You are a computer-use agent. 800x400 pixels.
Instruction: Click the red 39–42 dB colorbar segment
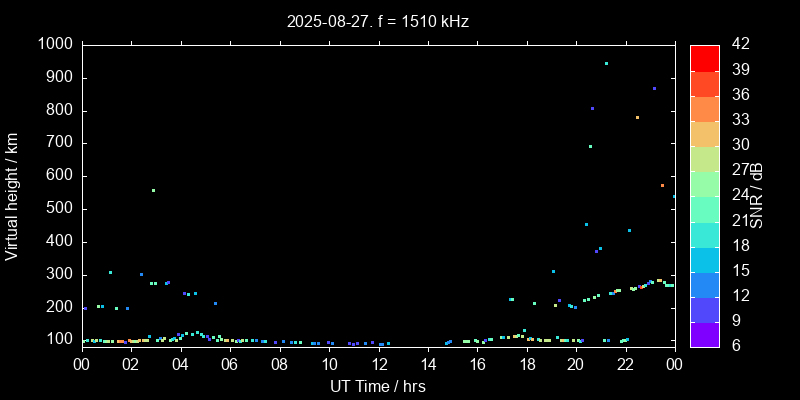click(x=704, y=58)
